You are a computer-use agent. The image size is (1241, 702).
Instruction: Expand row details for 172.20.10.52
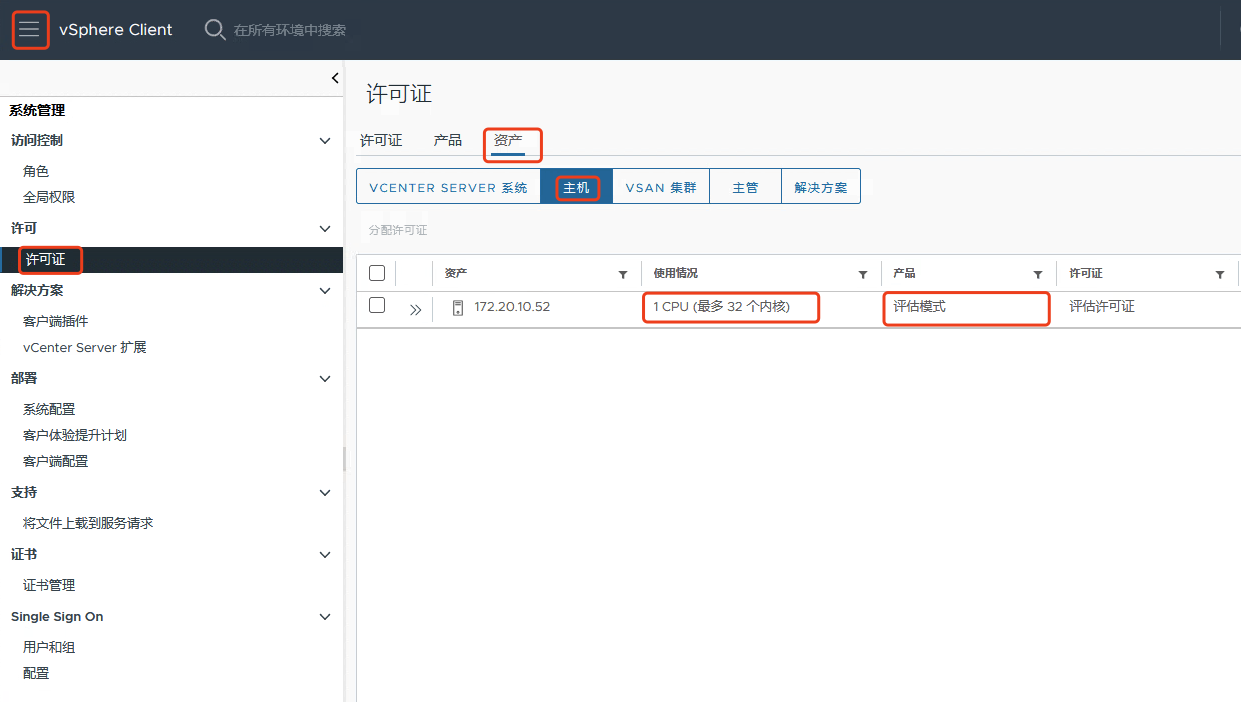click(x=415, y=309)
